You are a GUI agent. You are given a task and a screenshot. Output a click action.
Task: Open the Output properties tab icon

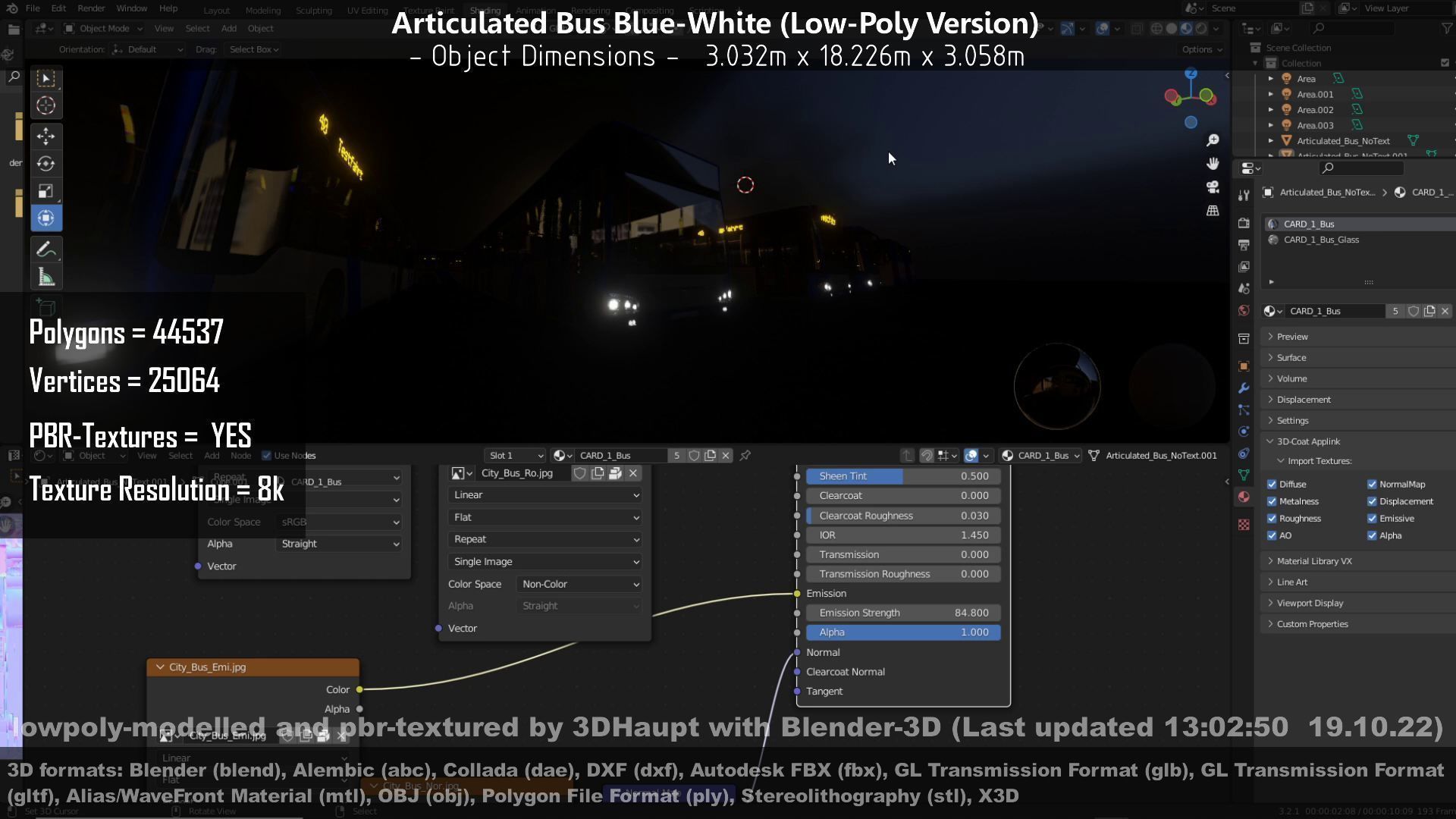click(1244, 245)
